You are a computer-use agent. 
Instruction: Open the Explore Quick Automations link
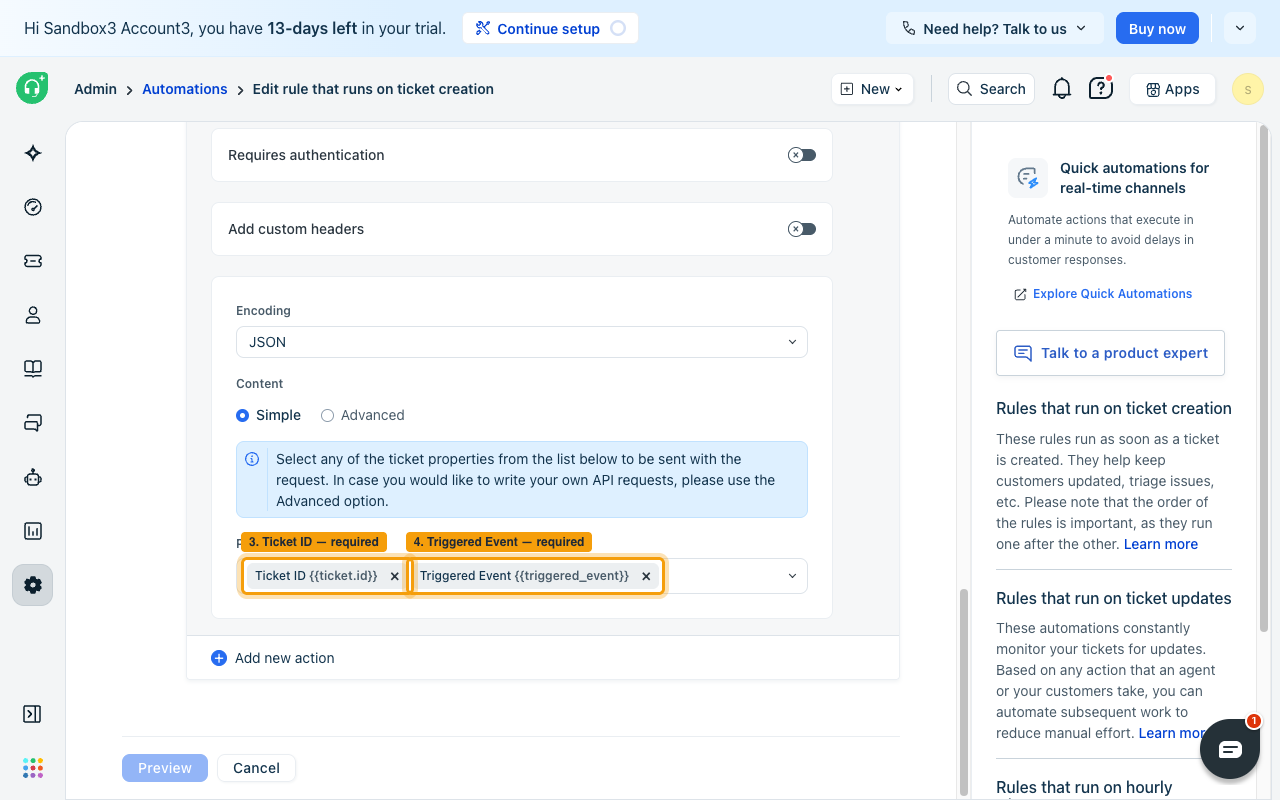tap(1103, 294)
